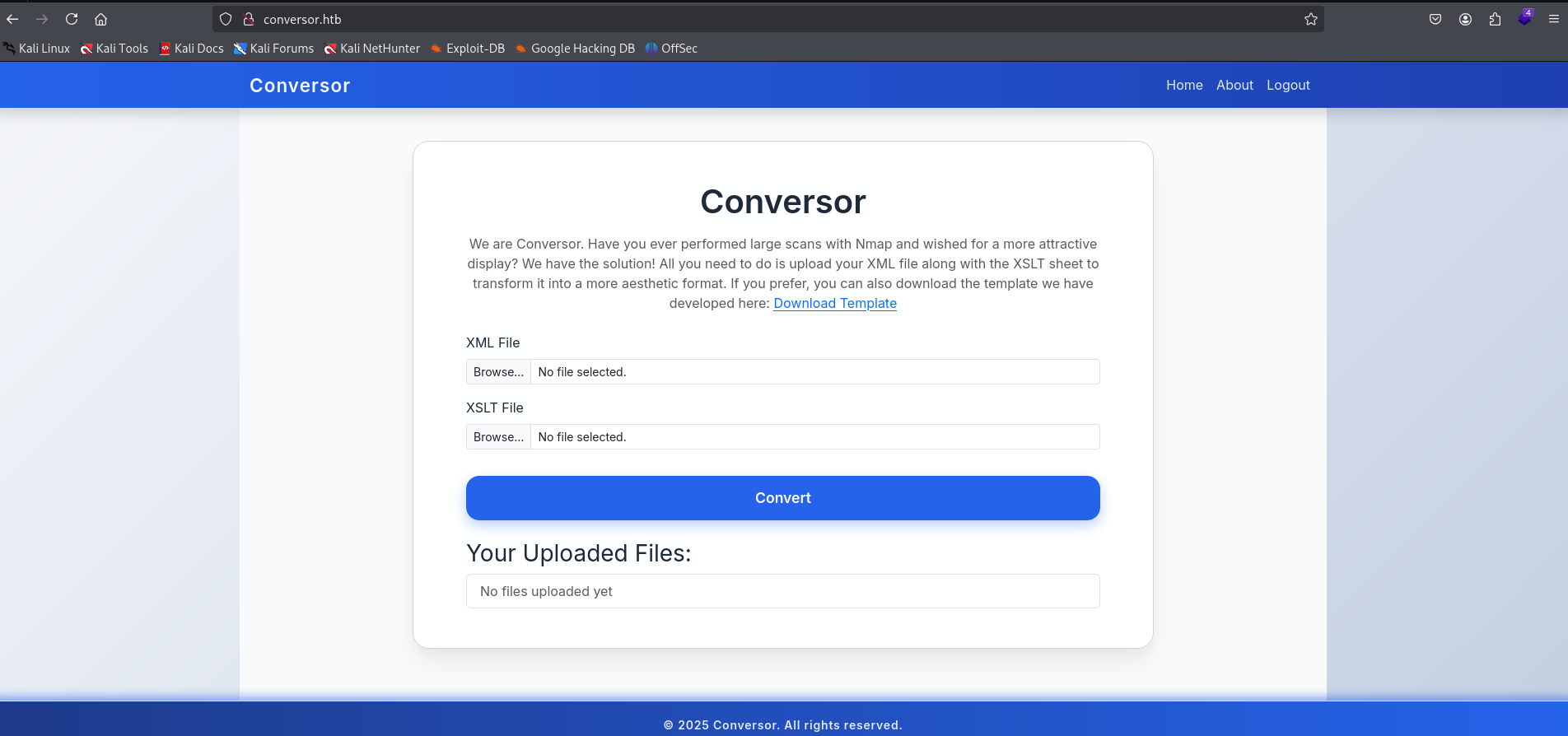This screenshot has width=1568, height=736.
Task: Click the browser back arrow
Action: click(12, 19)
